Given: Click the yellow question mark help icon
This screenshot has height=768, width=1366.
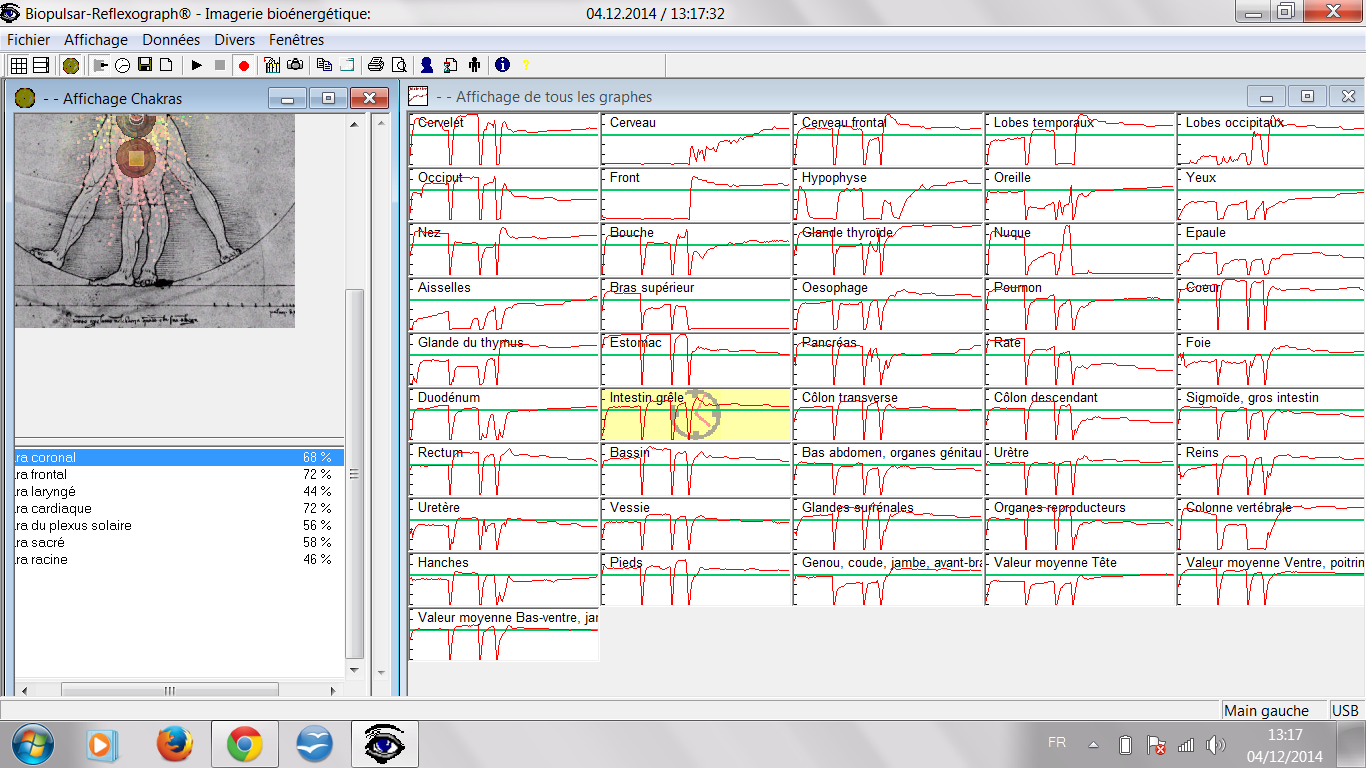Looking at the screenshot, I should point(526,65).
